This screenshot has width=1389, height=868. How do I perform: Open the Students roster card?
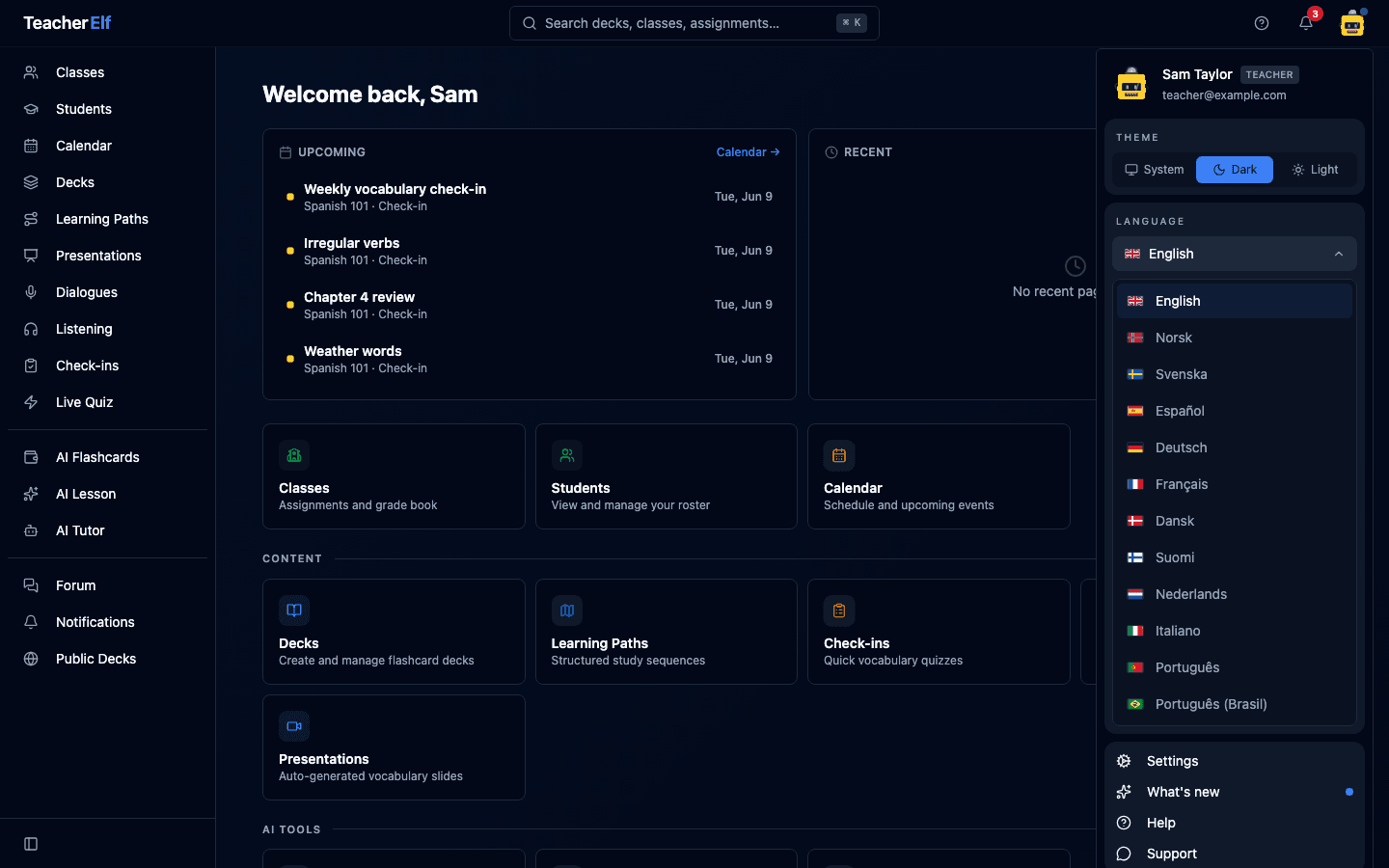[x=667, y=476]
